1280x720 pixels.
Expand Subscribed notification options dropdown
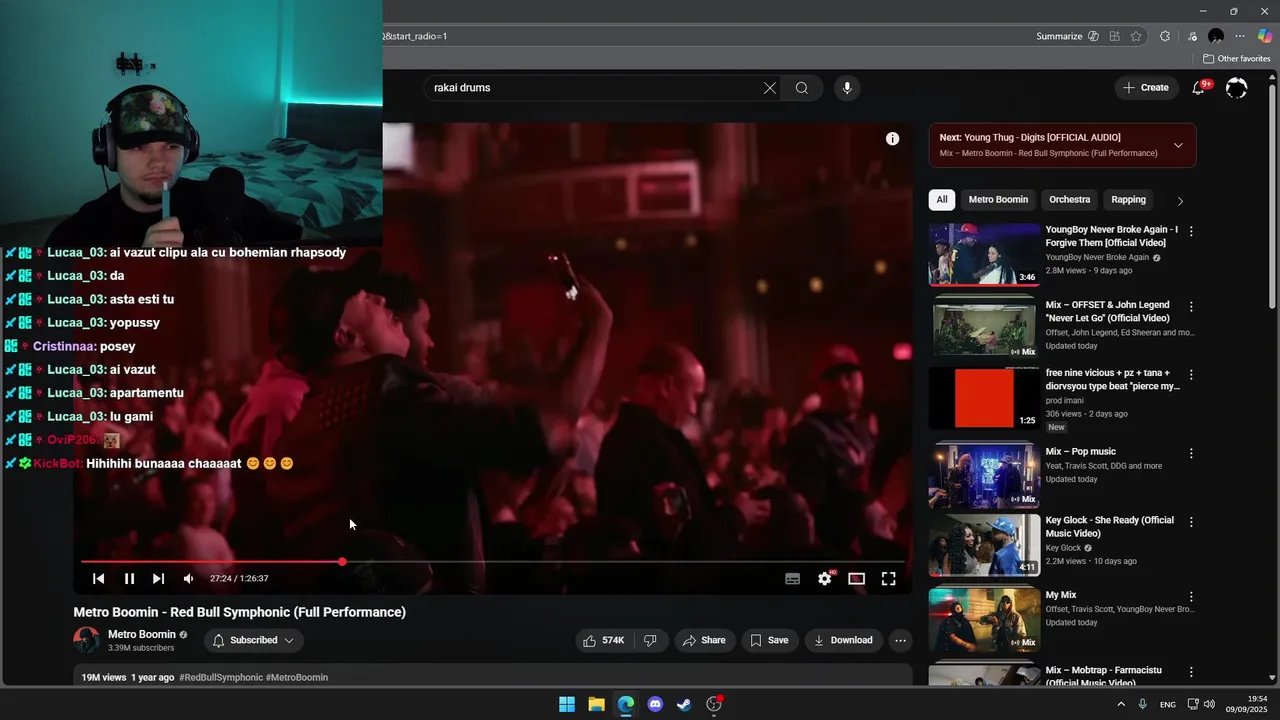click(253, 640)
